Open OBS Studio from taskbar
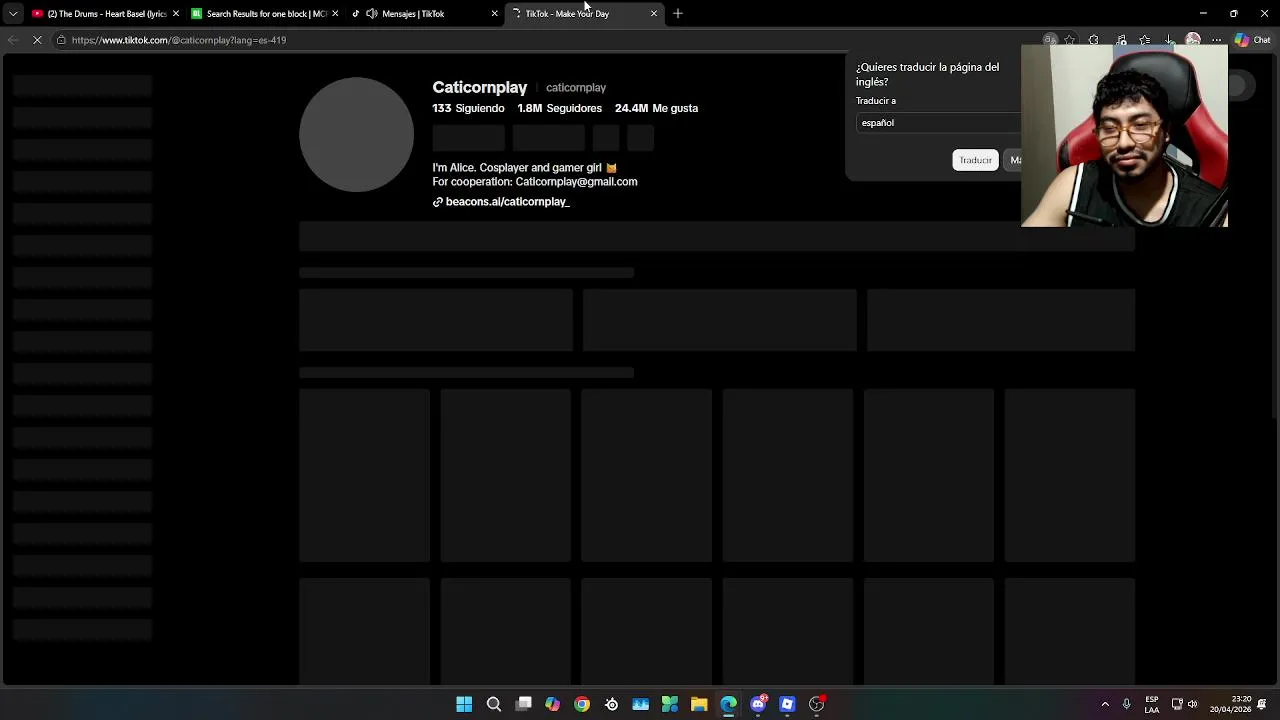Screen dimensions: 1280x720 click(x=817, y=704)
